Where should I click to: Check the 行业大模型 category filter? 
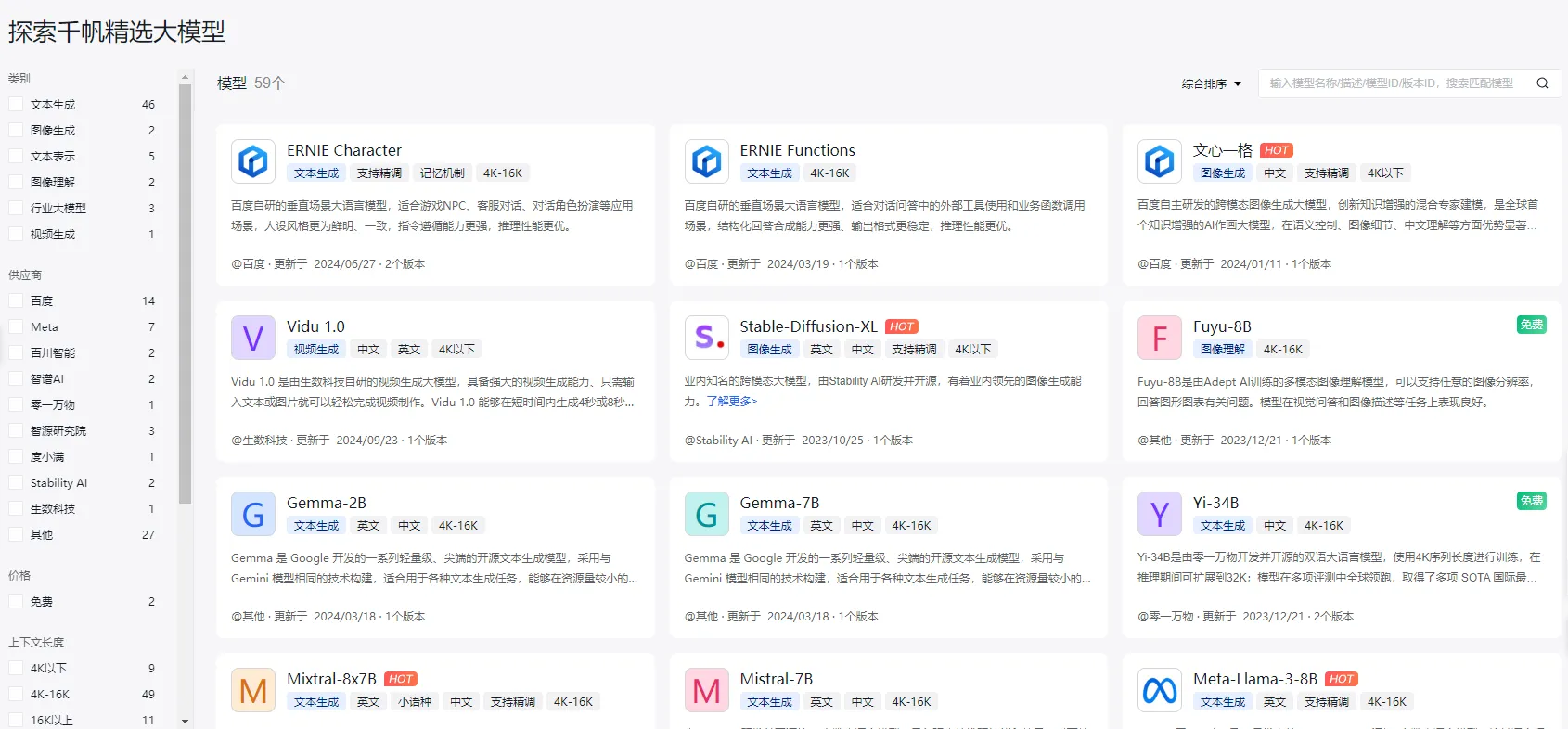pos(16,209)
